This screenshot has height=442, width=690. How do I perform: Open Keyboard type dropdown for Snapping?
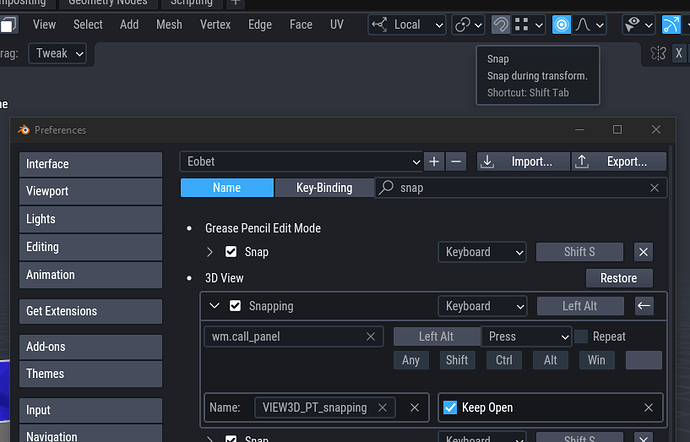tap(482, 306)
